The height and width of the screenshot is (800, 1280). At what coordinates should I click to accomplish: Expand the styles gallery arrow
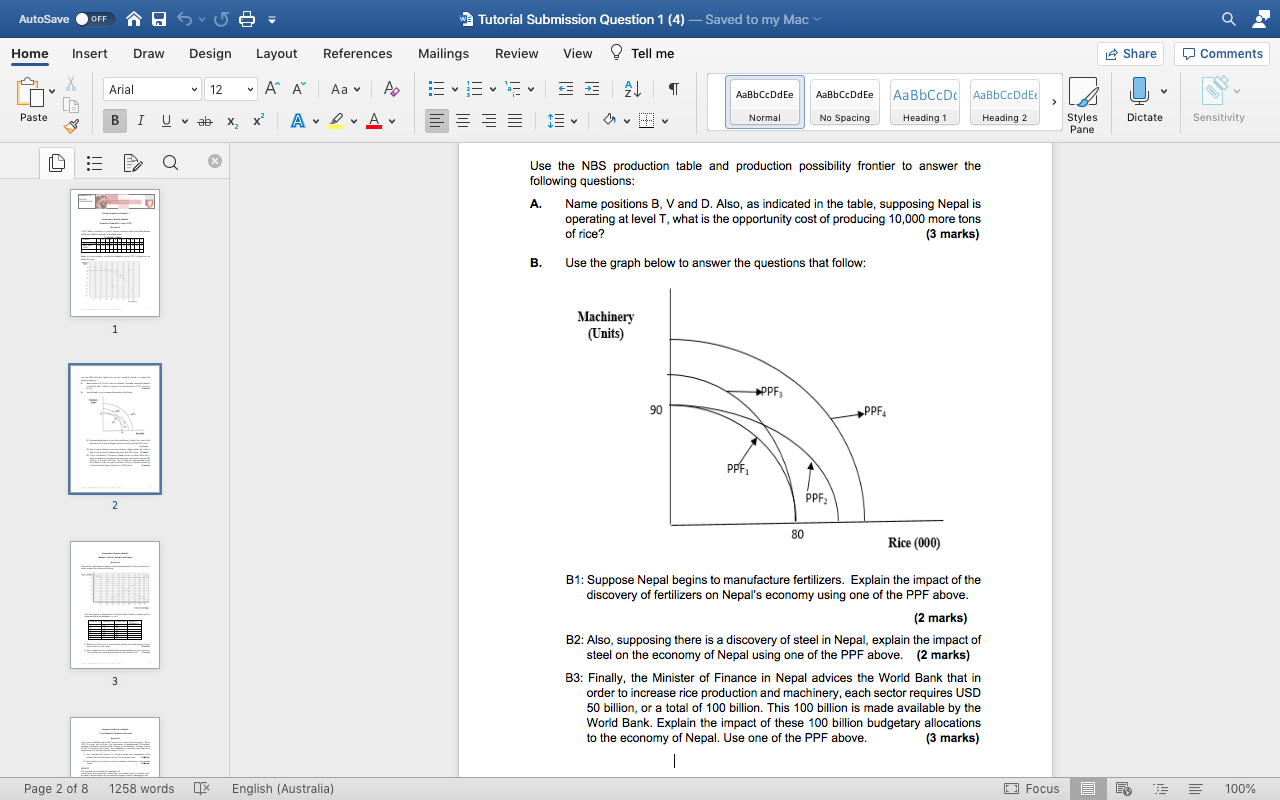coord(1054,102)
